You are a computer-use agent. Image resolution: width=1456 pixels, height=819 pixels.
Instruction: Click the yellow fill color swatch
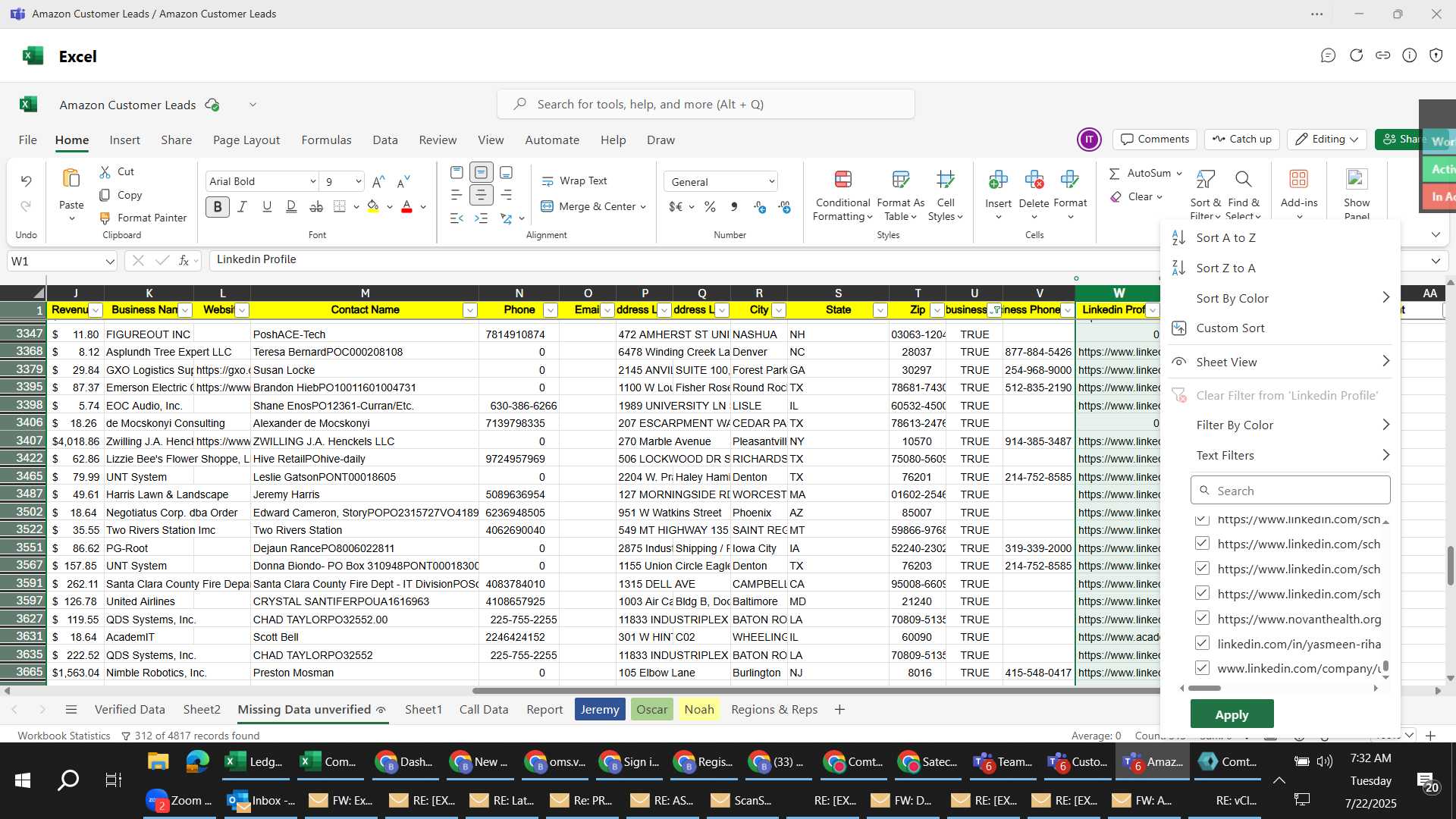[373, 206]
